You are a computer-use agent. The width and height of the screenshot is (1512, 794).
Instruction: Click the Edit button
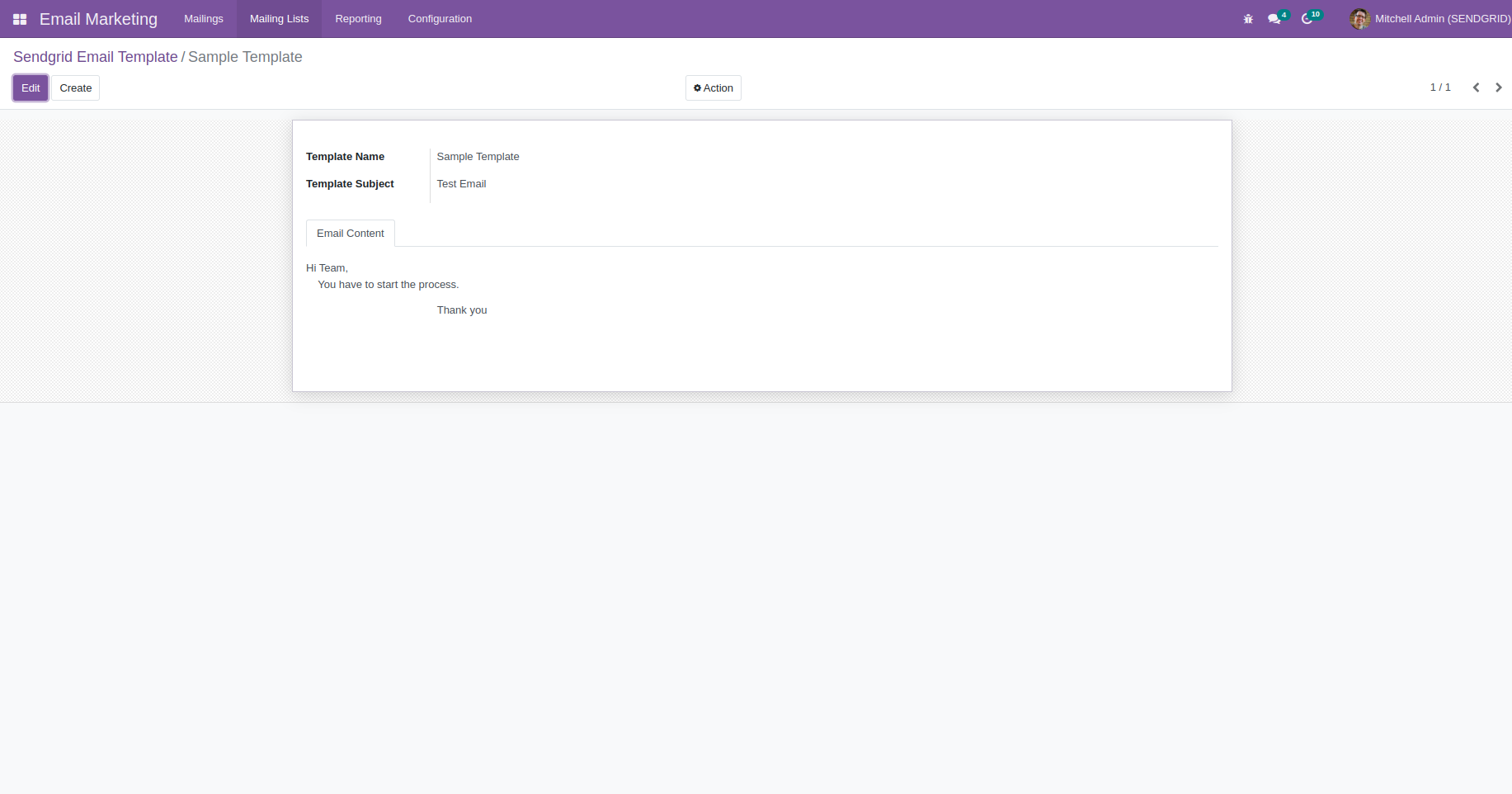point(31,88)
